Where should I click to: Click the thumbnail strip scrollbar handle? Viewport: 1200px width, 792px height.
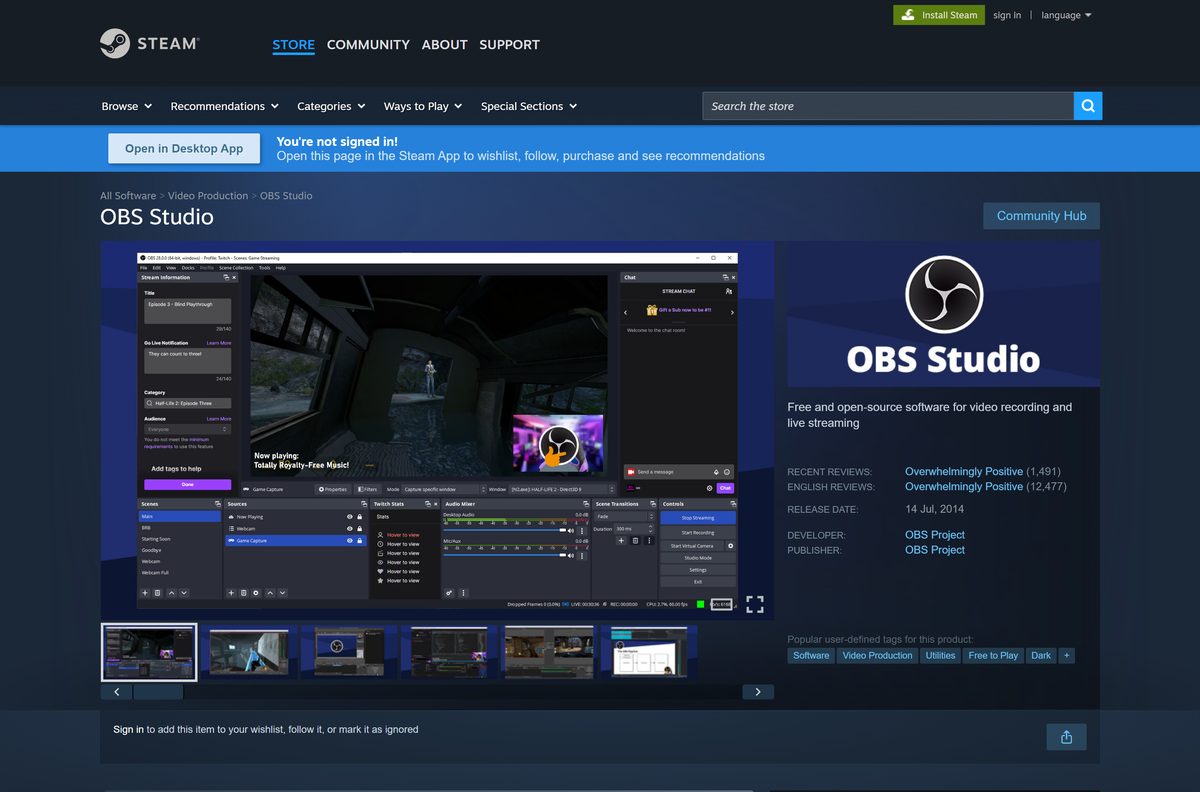click(158, 692)
